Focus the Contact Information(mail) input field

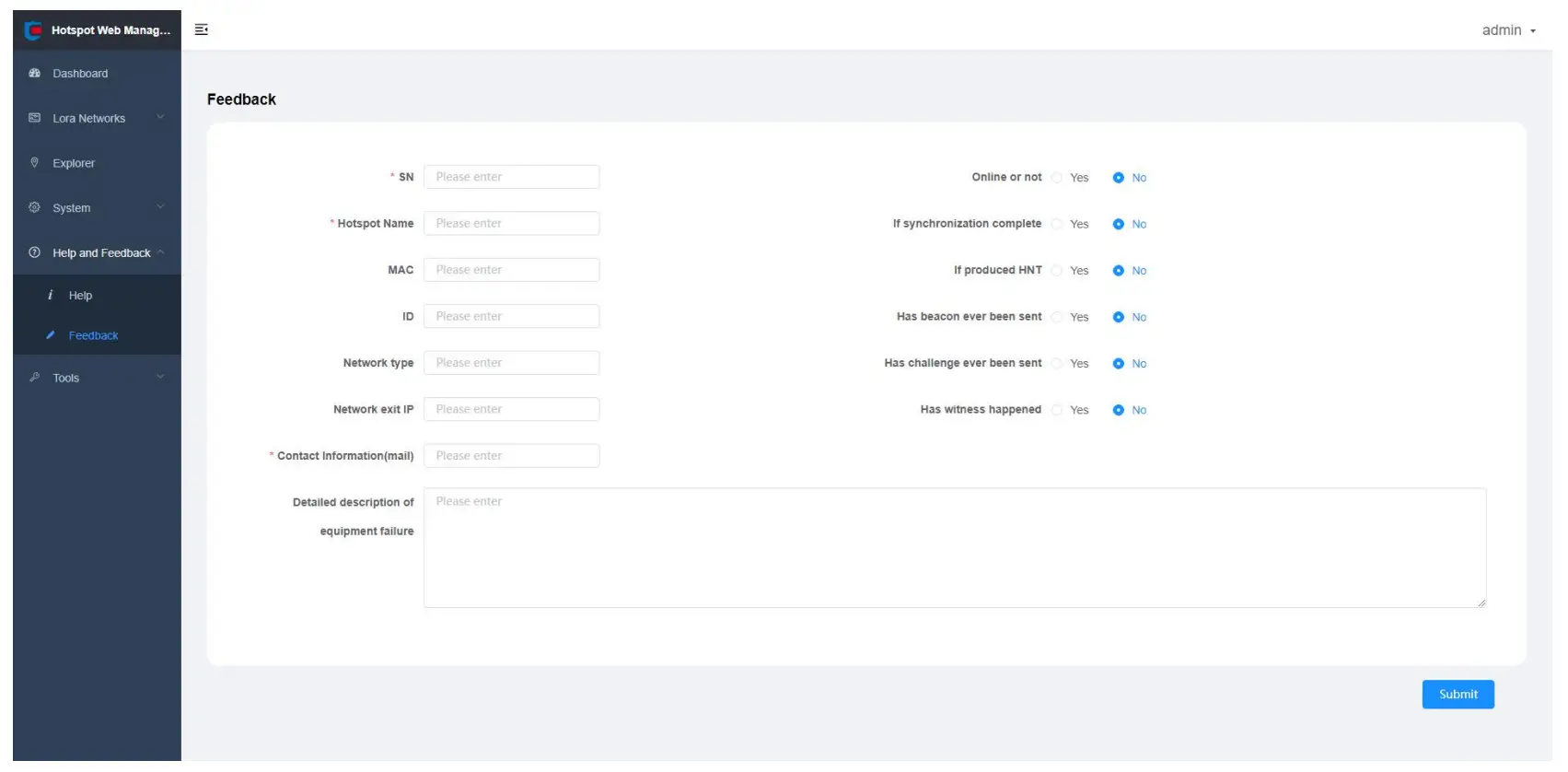point(511,456)
